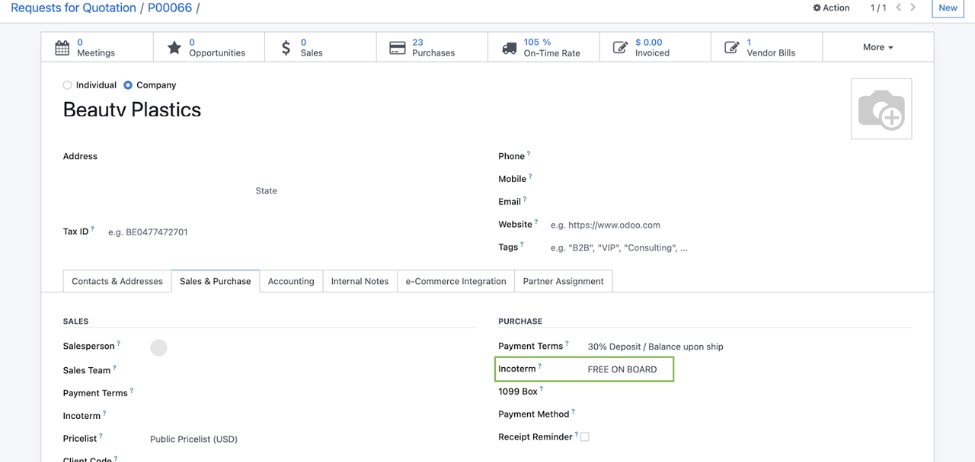Image resolution: width=975 pixels, height=462 pixels.
Task: Switch to Contacts & Addresses tab
Action: click(x=117, y=281)
